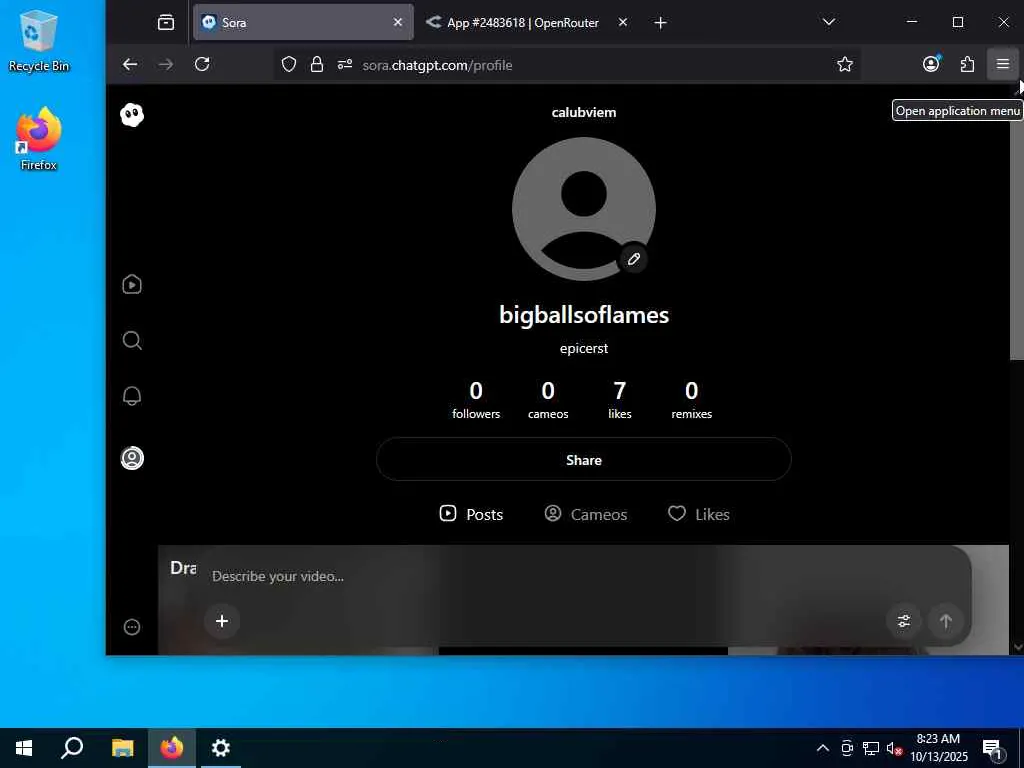Open the network tray icon
1024x768 pixels.
(x=871, y=748)
